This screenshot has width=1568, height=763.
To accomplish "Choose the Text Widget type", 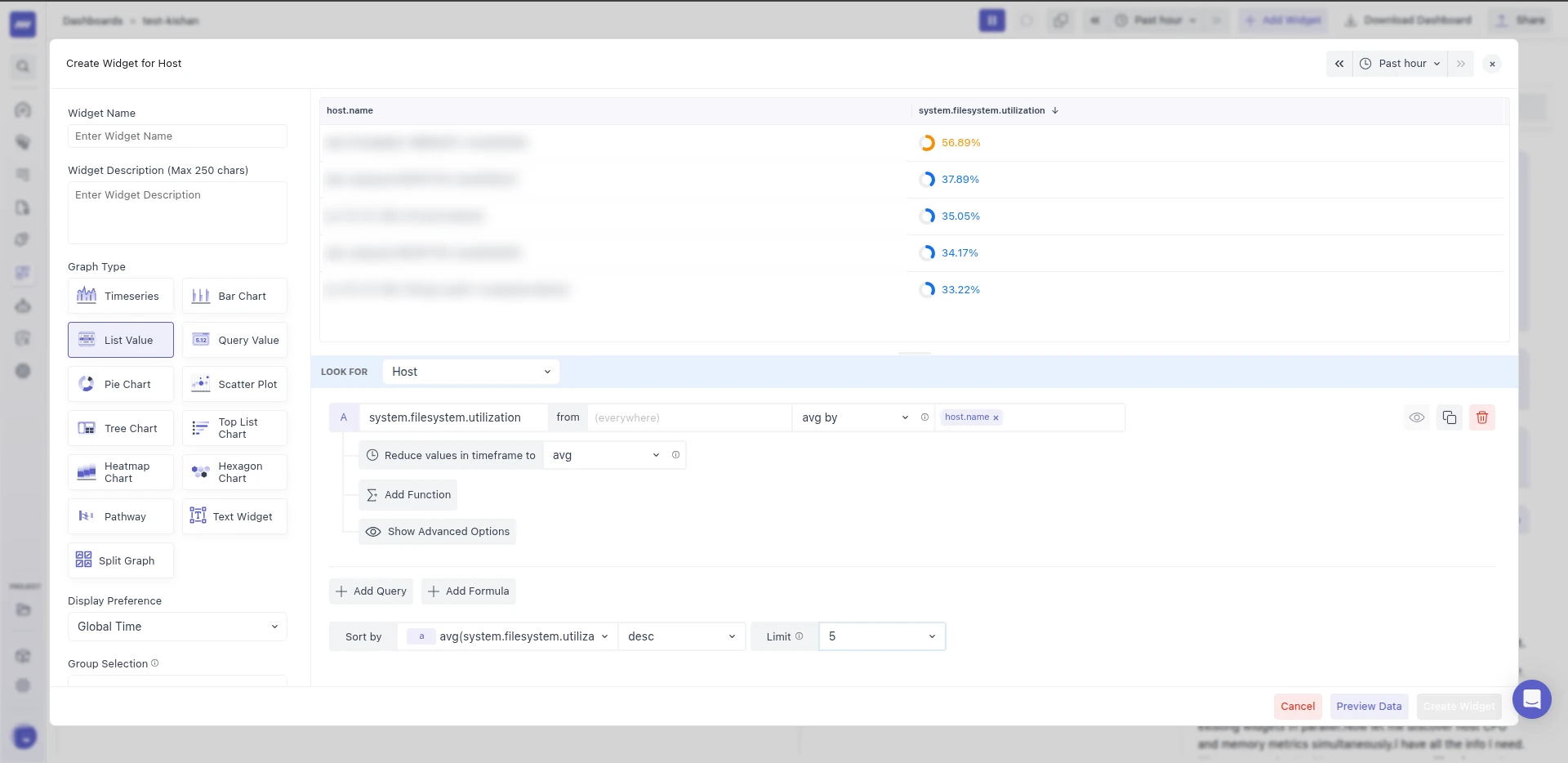I will click(x=234, y=516).
